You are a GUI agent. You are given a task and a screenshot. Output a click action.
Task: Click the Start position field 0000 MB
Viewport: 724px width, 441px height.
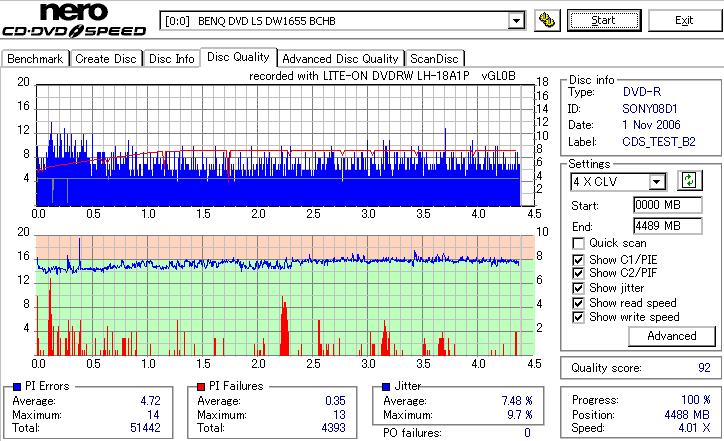click(x=668, y=205)
